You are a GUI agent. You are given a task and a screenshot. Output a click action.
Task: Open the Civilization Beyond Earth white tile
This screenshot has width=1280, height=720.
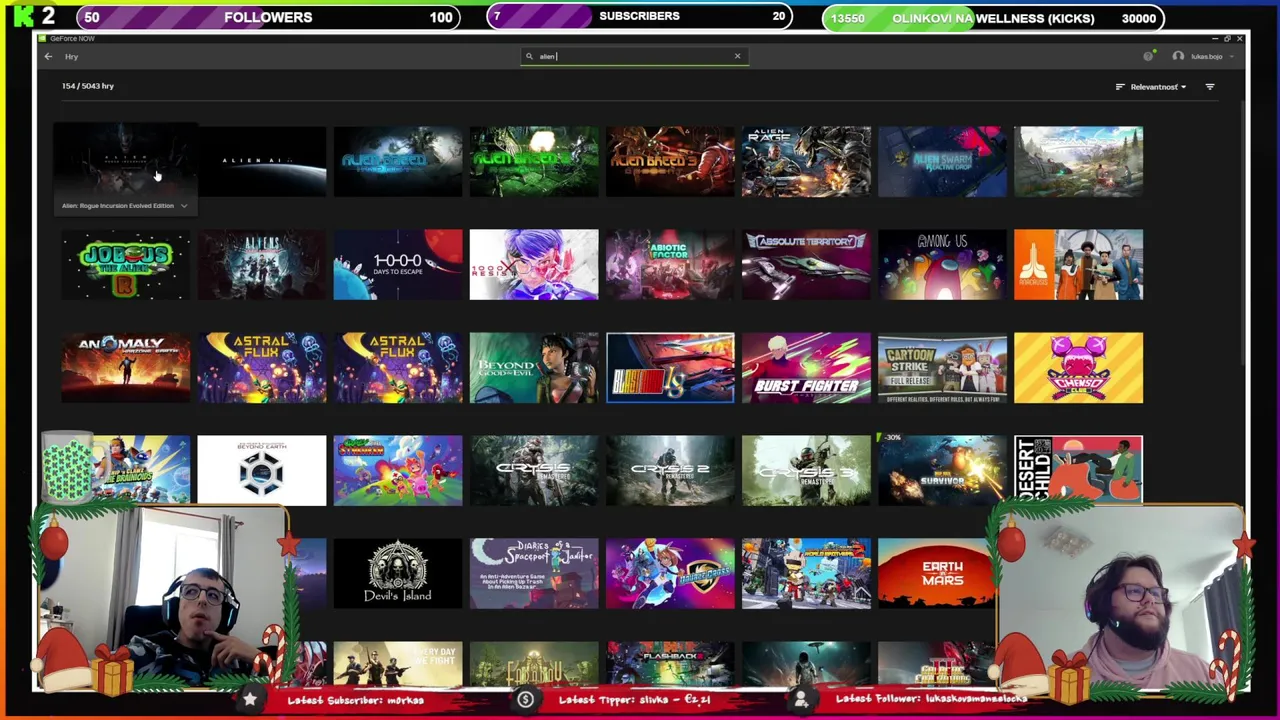tap(262, 470)
